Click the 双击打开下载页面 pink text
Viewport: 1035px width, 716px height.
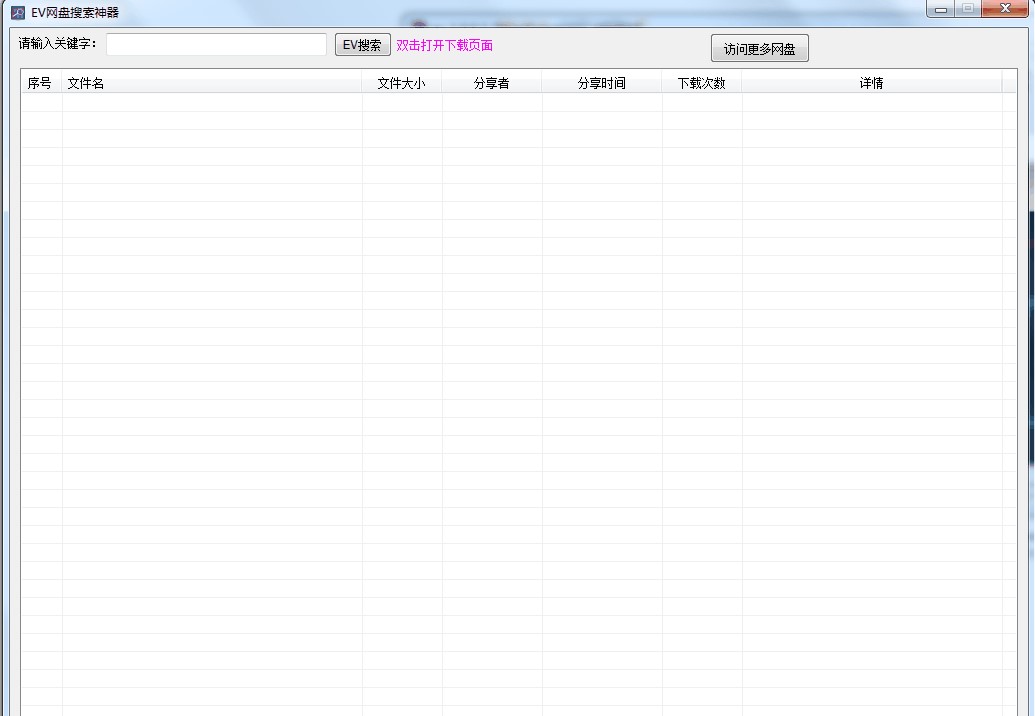tap(444, 45)
